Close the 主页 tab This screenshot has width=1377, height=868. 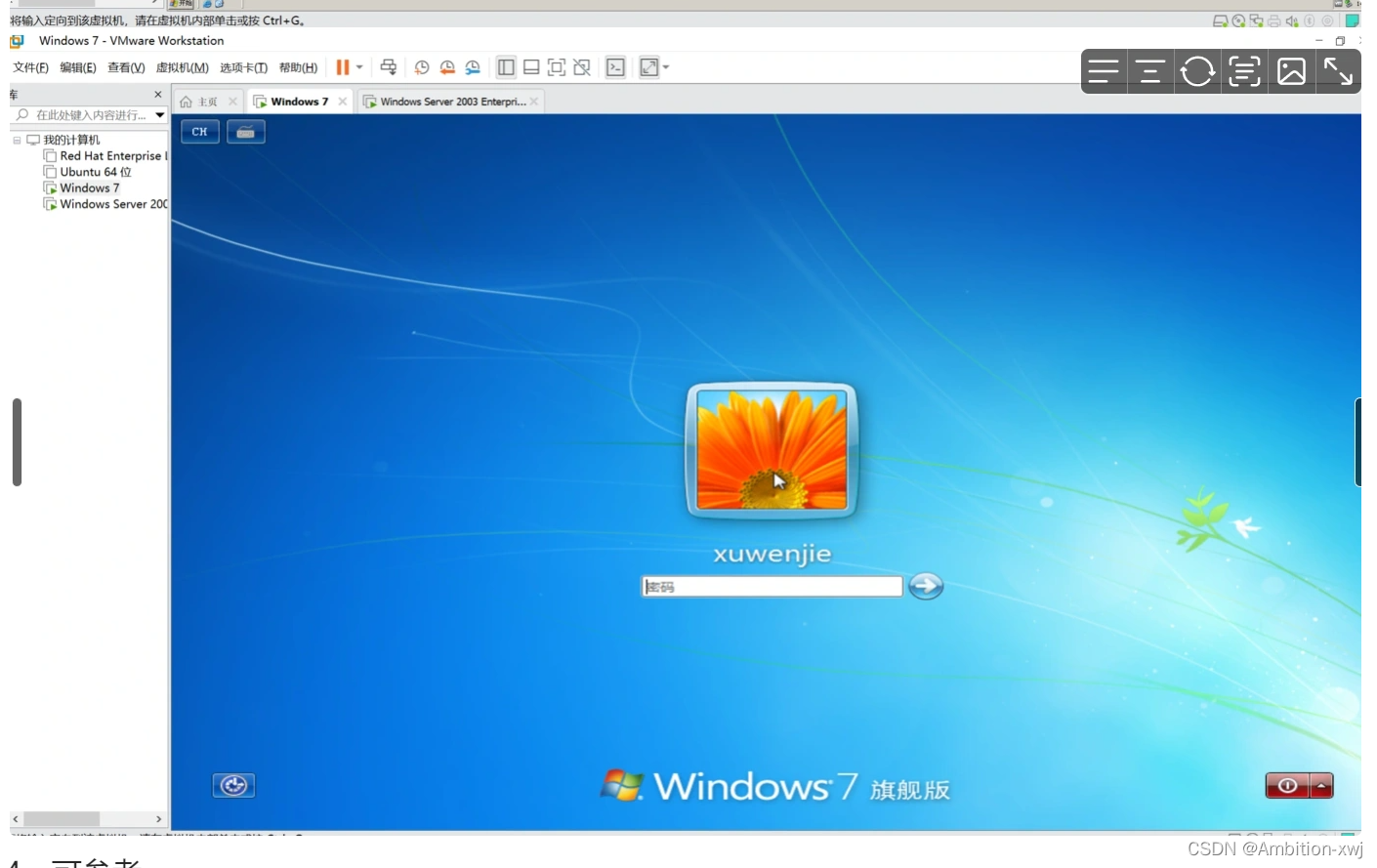click(x=232, y=102)
